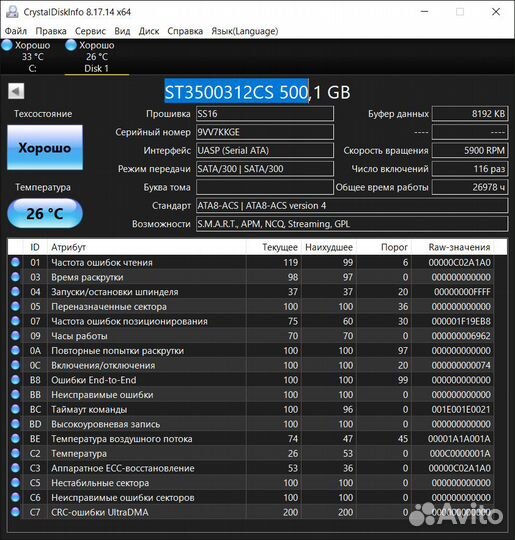The width and height of the screenshot is (515, 540).
Task: Select the Переназначенные сектора attribute name
Action: tap(109, 307)
